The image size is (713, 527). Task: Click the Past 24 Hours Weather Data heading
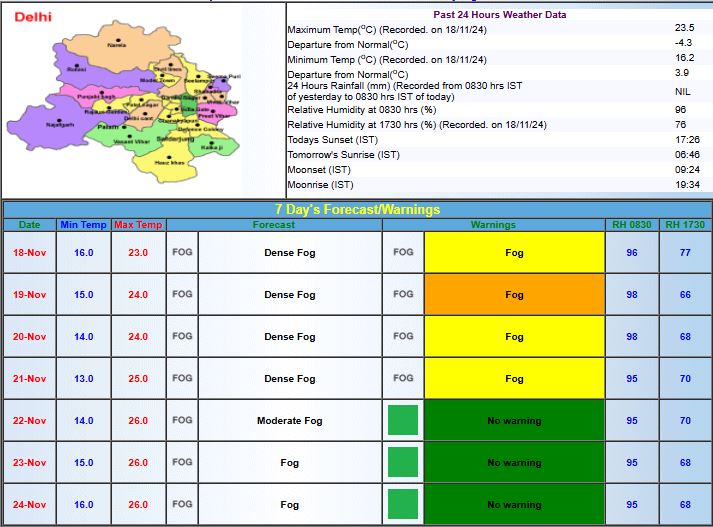[x=500, y=15]
